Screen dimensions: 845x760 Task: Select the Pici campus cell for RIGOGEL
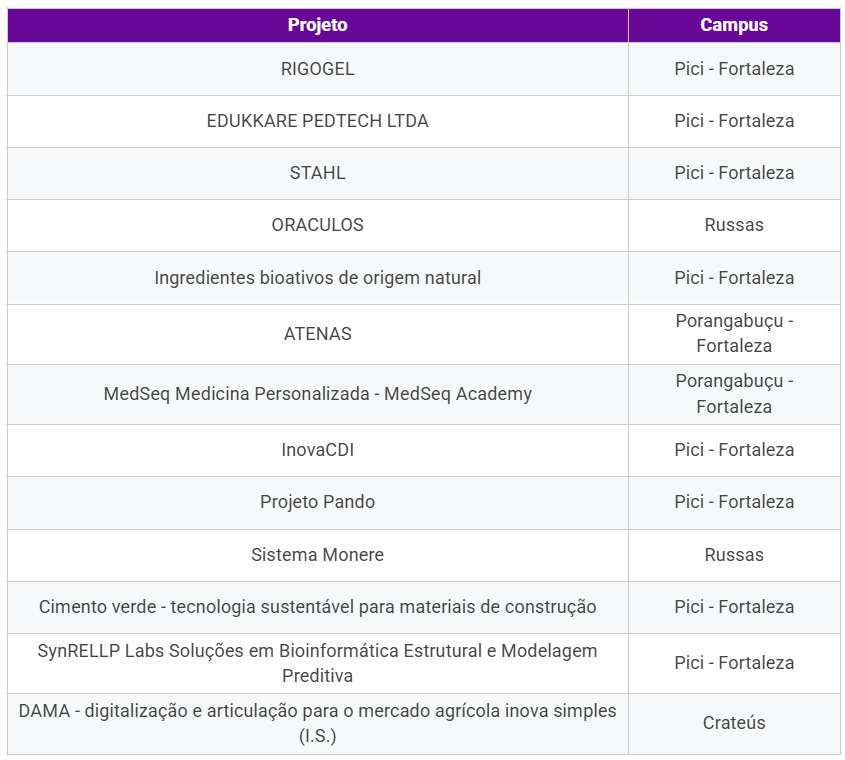click(734, 69)
